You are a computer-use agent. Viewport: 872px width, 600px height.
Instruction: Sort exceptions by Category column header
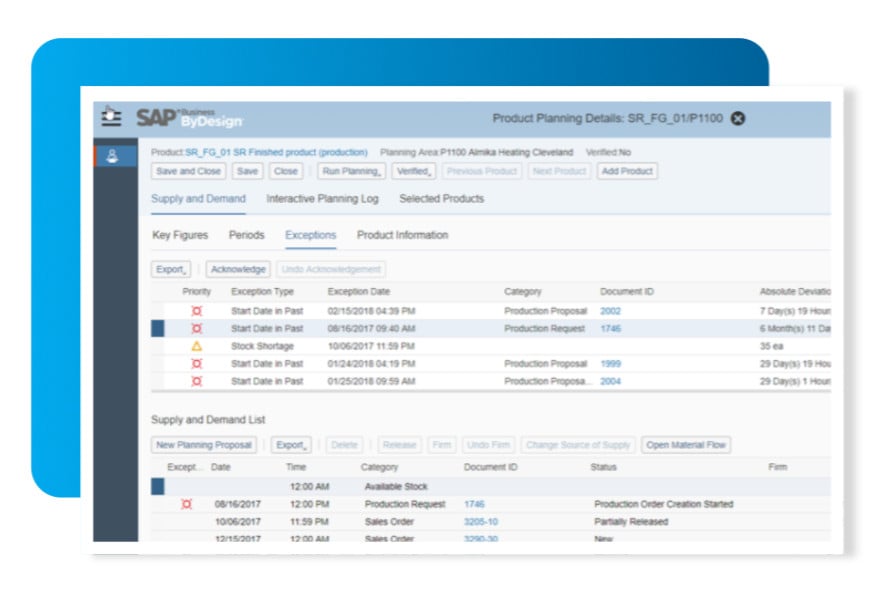pyautogui.click(x=522, y=291)
